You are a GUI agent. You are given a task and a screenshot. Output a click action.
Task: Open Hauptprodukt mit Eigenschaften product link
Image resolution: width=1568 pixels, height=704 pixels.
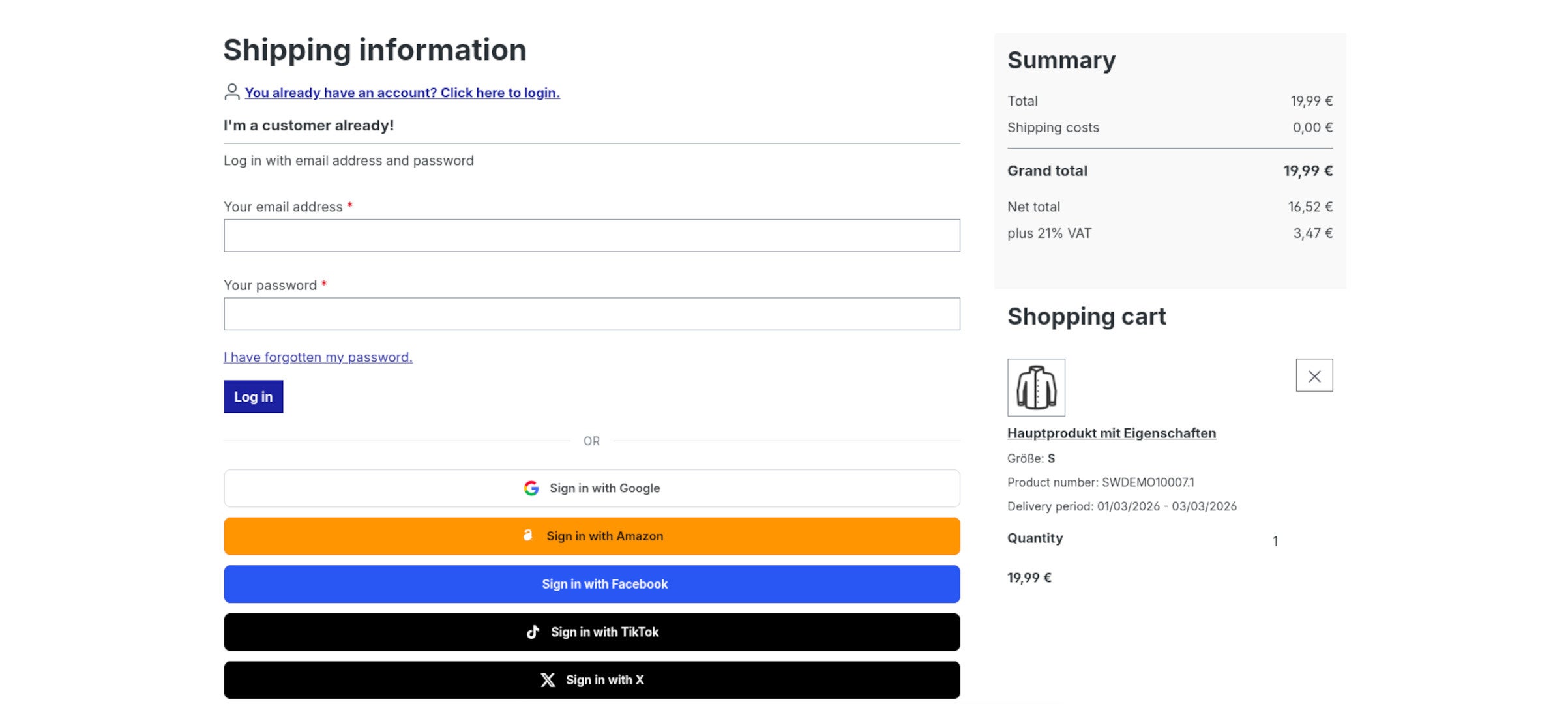pos(1112,433)
